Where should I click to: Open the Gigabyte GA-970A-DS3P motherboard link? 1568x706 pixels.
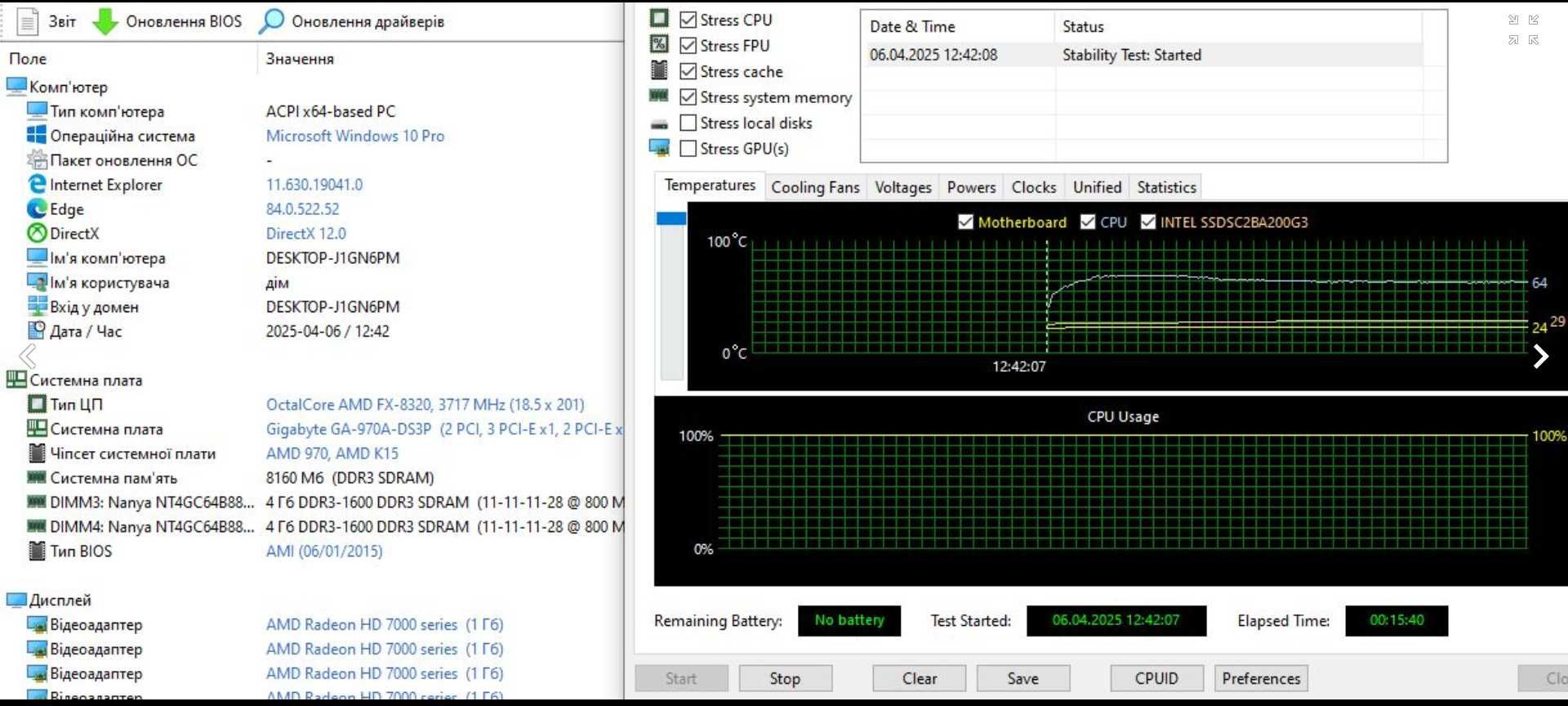444,429
